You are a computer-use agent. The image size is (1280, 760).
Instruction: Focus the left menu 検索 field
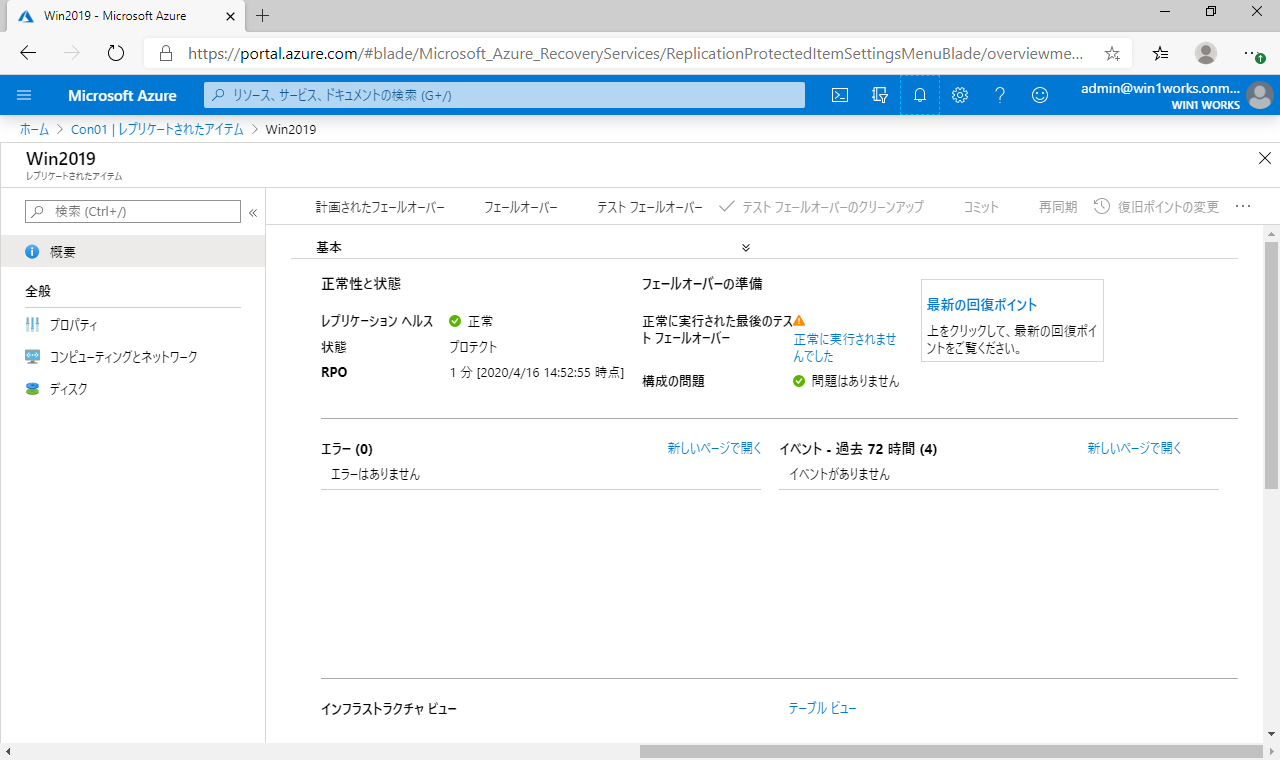132,211
